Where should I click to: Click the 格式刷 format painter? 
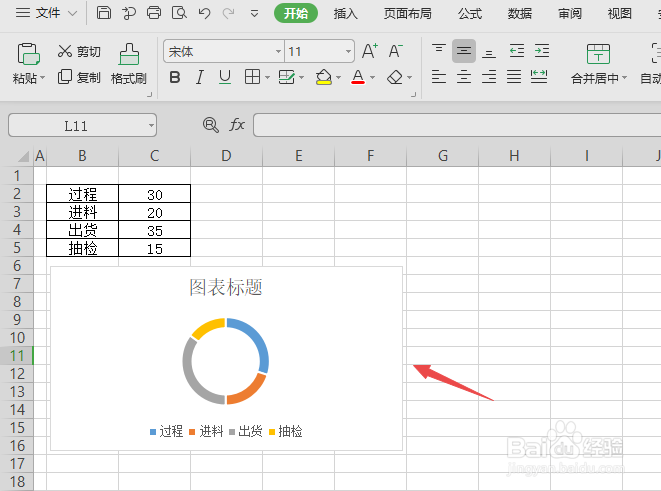pos(129,64)
